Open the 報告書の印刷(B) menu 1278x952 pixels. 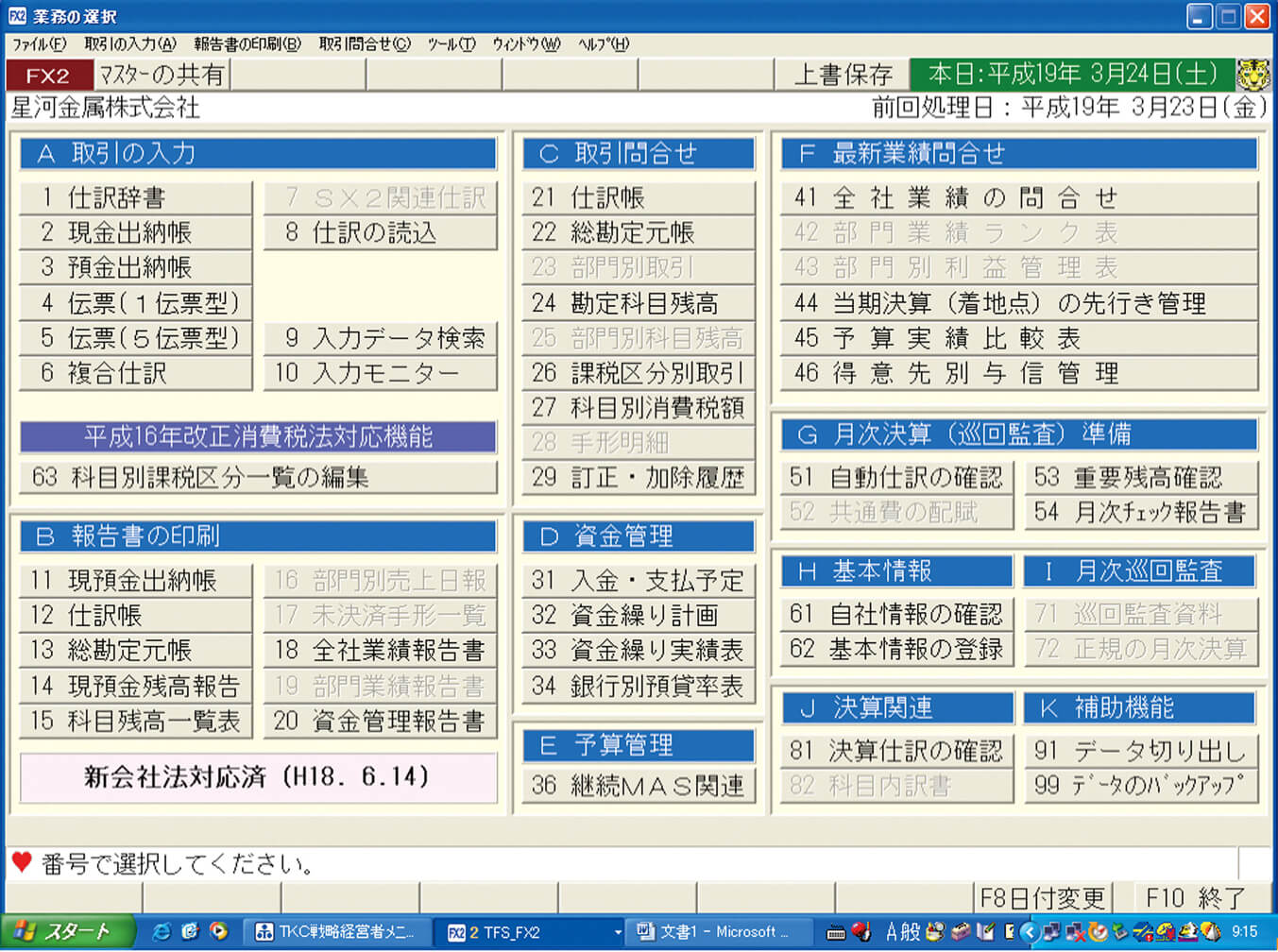click(x=247, y=43)
